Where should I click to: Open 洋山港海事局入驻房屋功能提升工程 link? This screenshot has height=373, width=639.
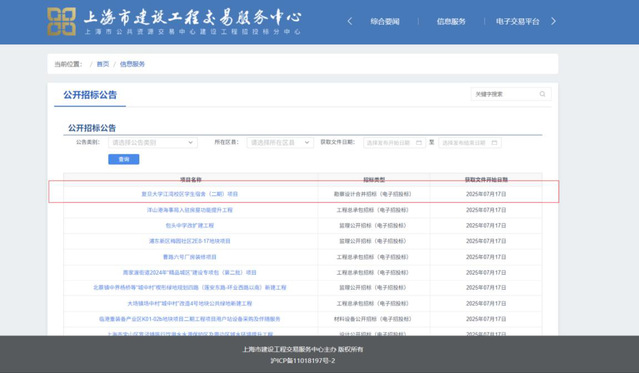point(189,210)
